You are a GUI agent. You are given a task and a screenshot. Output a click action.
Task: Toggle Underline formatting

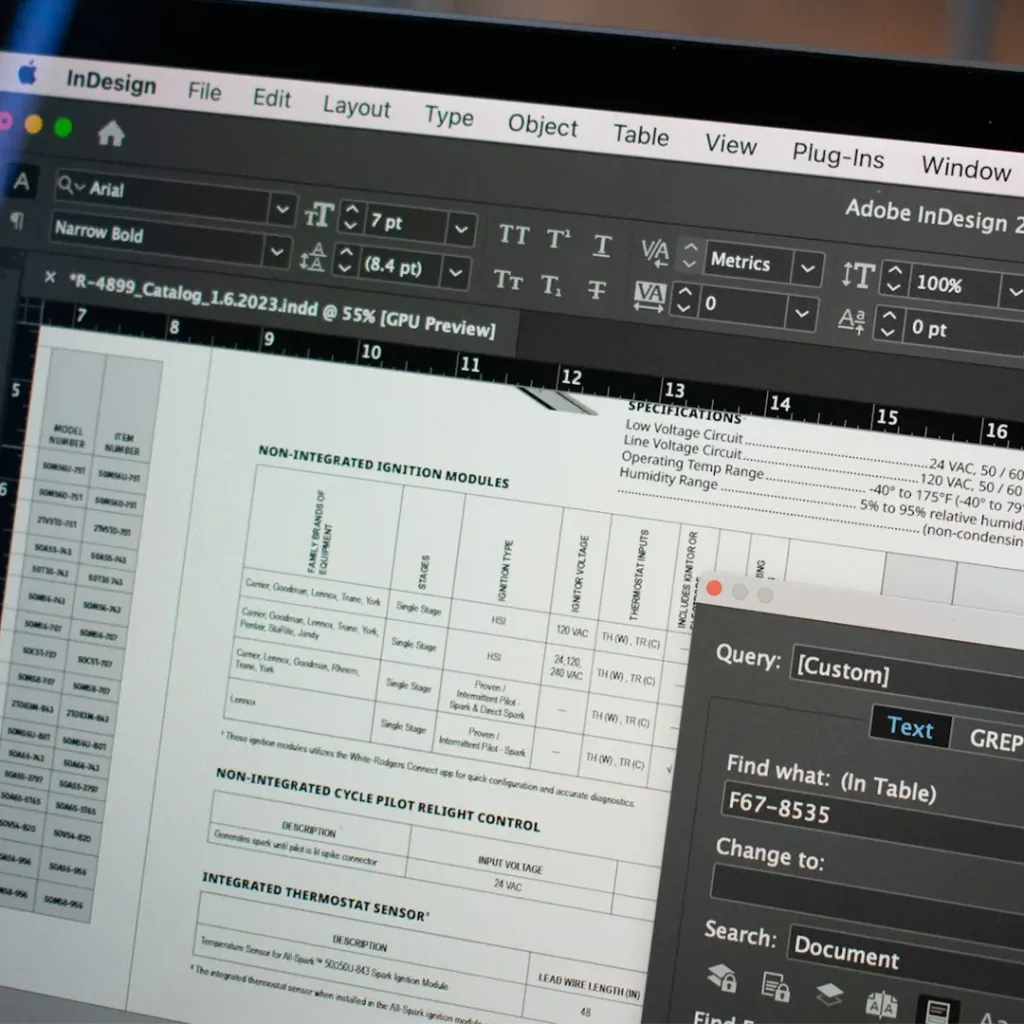(x=601, y=246)
